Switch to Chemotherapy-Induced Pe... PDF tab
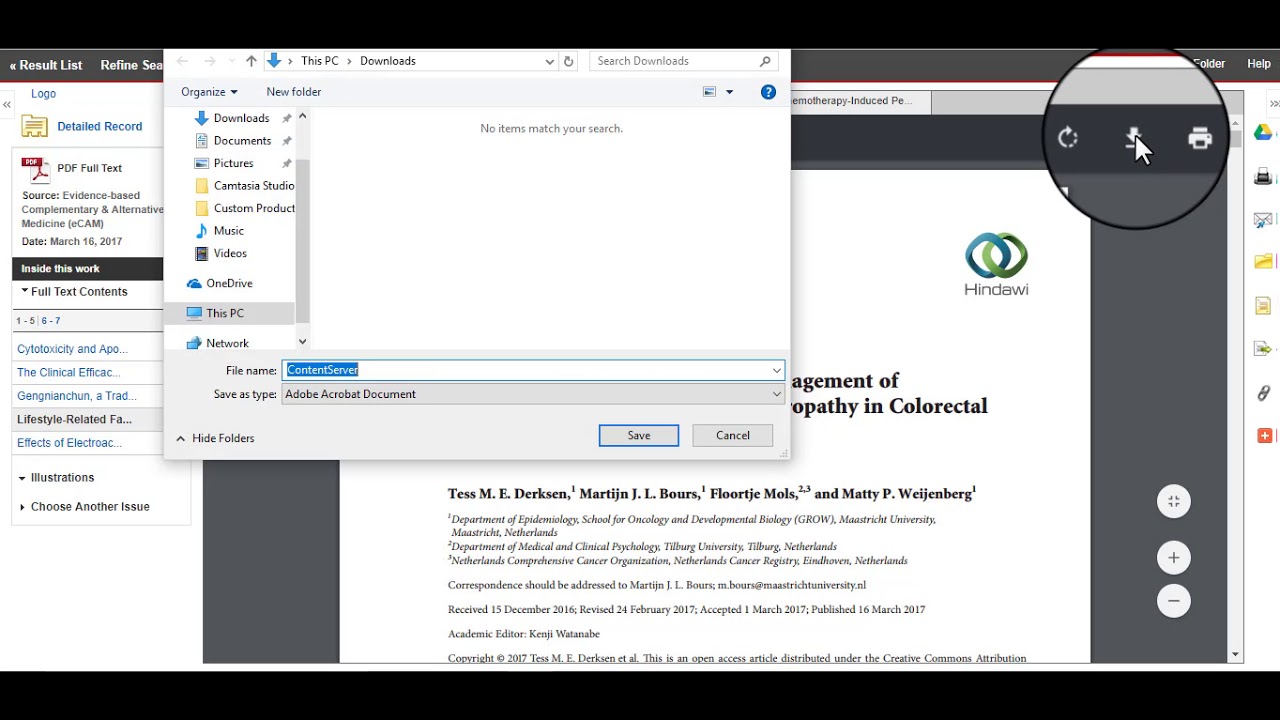This screenshot has height=720, width=1280. click(x=858, y=101)
